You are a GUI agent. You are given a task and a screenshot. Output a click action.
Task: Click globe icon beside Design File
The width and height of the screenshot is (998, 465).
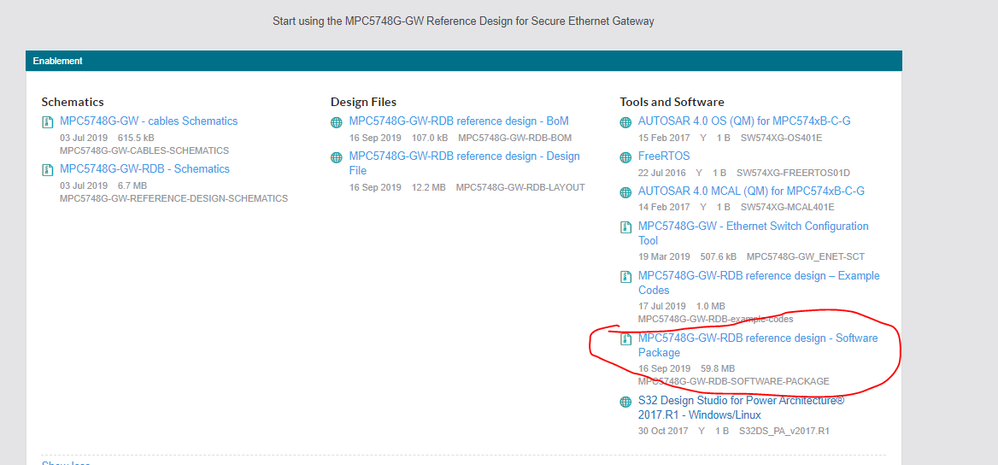click(x=336, y=157)
